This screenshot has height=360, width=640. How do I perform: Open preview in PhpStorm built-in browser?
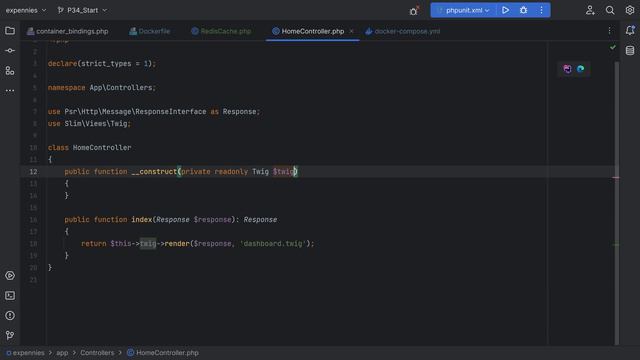(x=567, y=69)
